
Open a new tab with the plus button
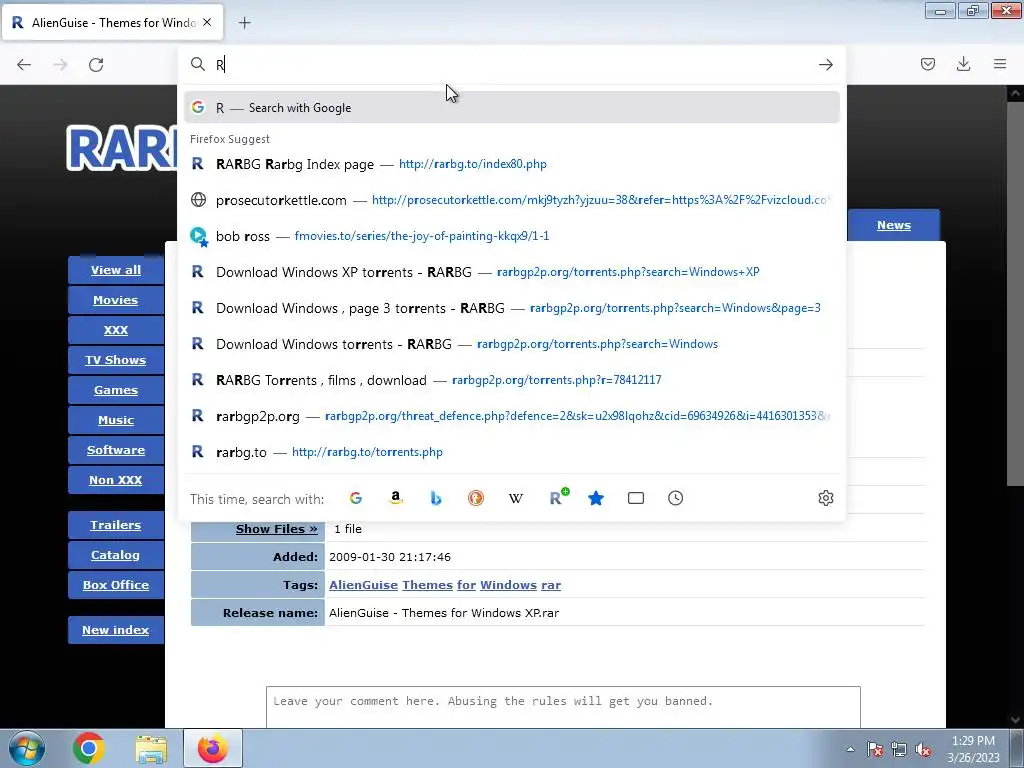tap(244, 23)
